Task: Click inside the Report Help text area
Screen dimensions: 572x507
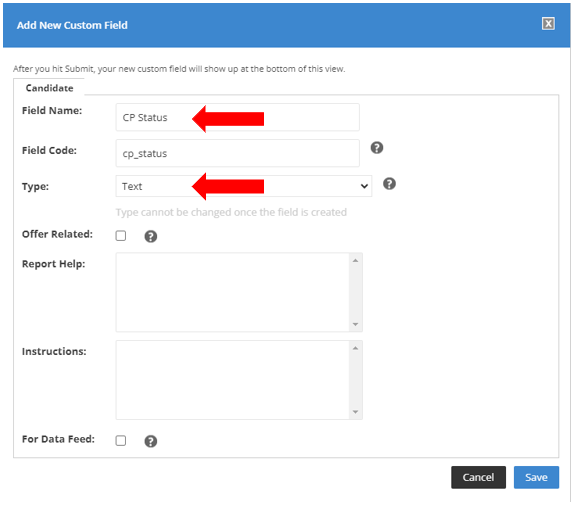Action: click(x=232, y=292)
